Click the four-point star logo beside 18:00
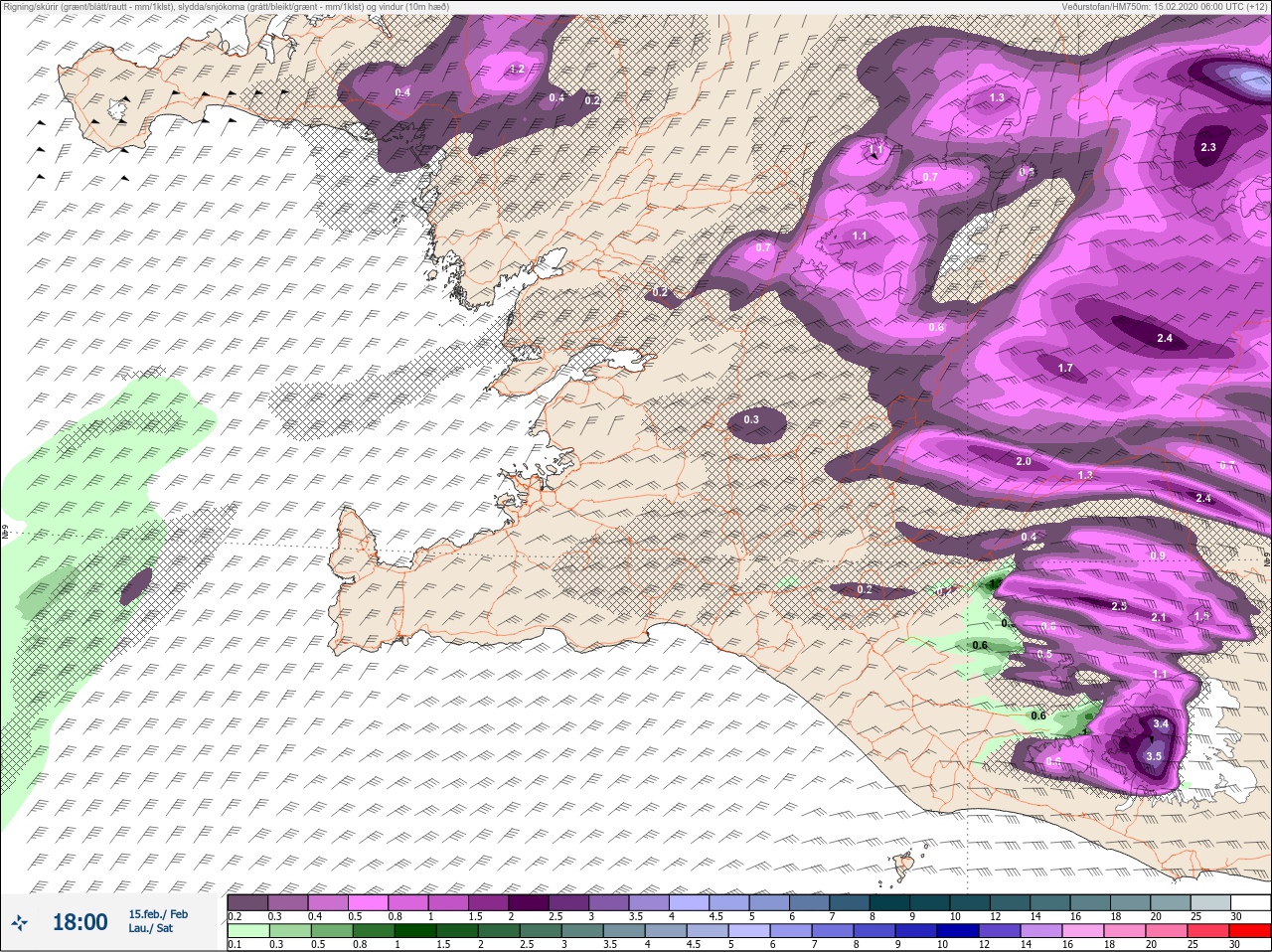Screen dimensions: 1272x952 pos(18,921)
